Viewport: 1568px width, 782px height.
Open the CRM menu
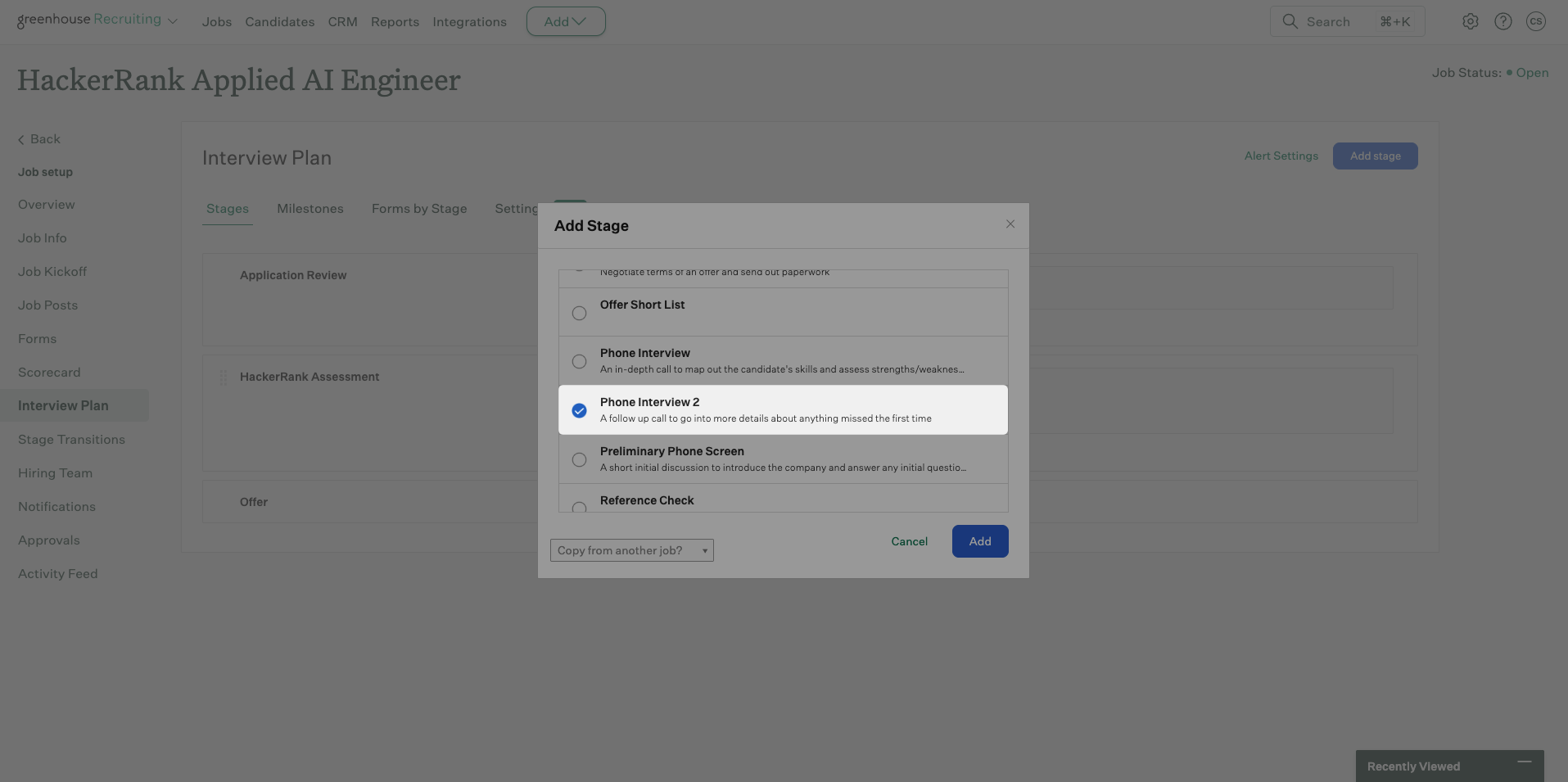click(x=343, y=22)
